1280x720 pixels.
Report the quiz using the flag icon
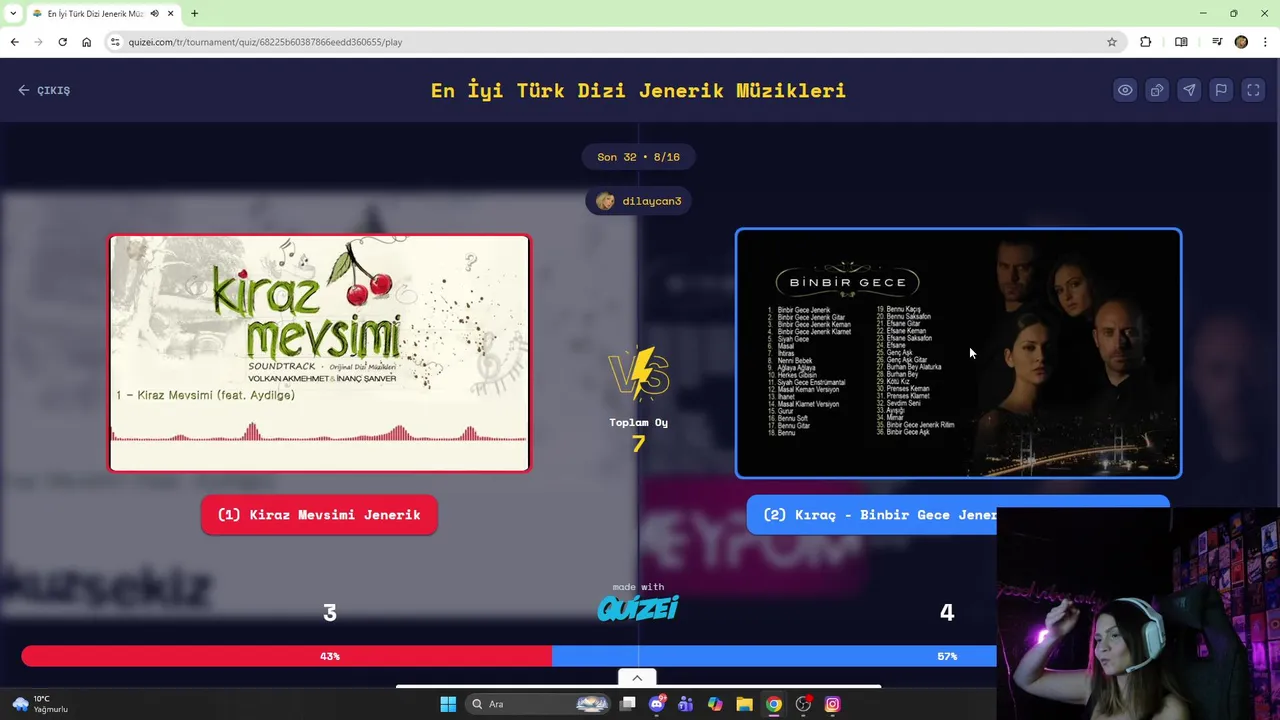pyautogui.click(x=1221, y=90)
